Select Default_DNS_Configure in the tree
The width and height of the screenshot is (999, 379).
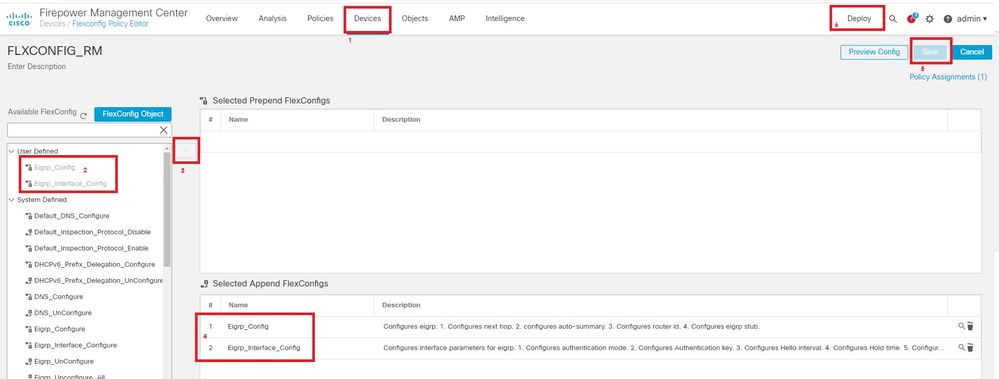tap(71, 216)
